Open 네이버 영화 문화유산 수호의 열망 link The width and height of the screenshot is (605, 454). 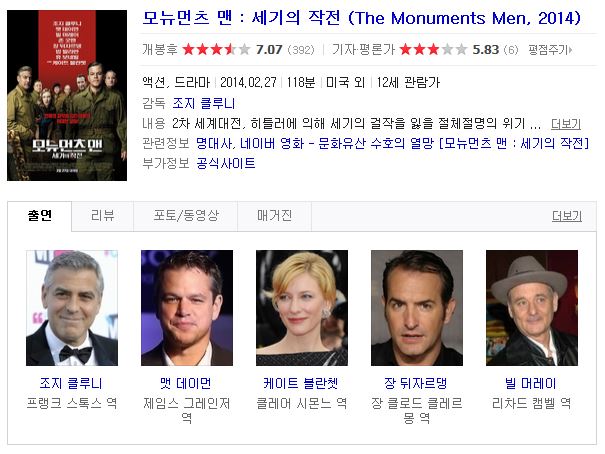(414, 143)
